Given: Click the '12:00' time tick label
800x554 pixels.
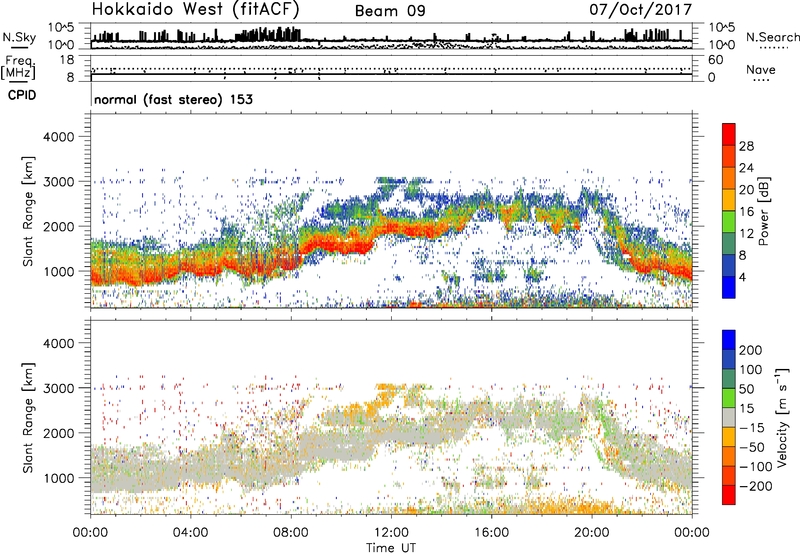Looking at the screenshot, I should click(391, 533).
